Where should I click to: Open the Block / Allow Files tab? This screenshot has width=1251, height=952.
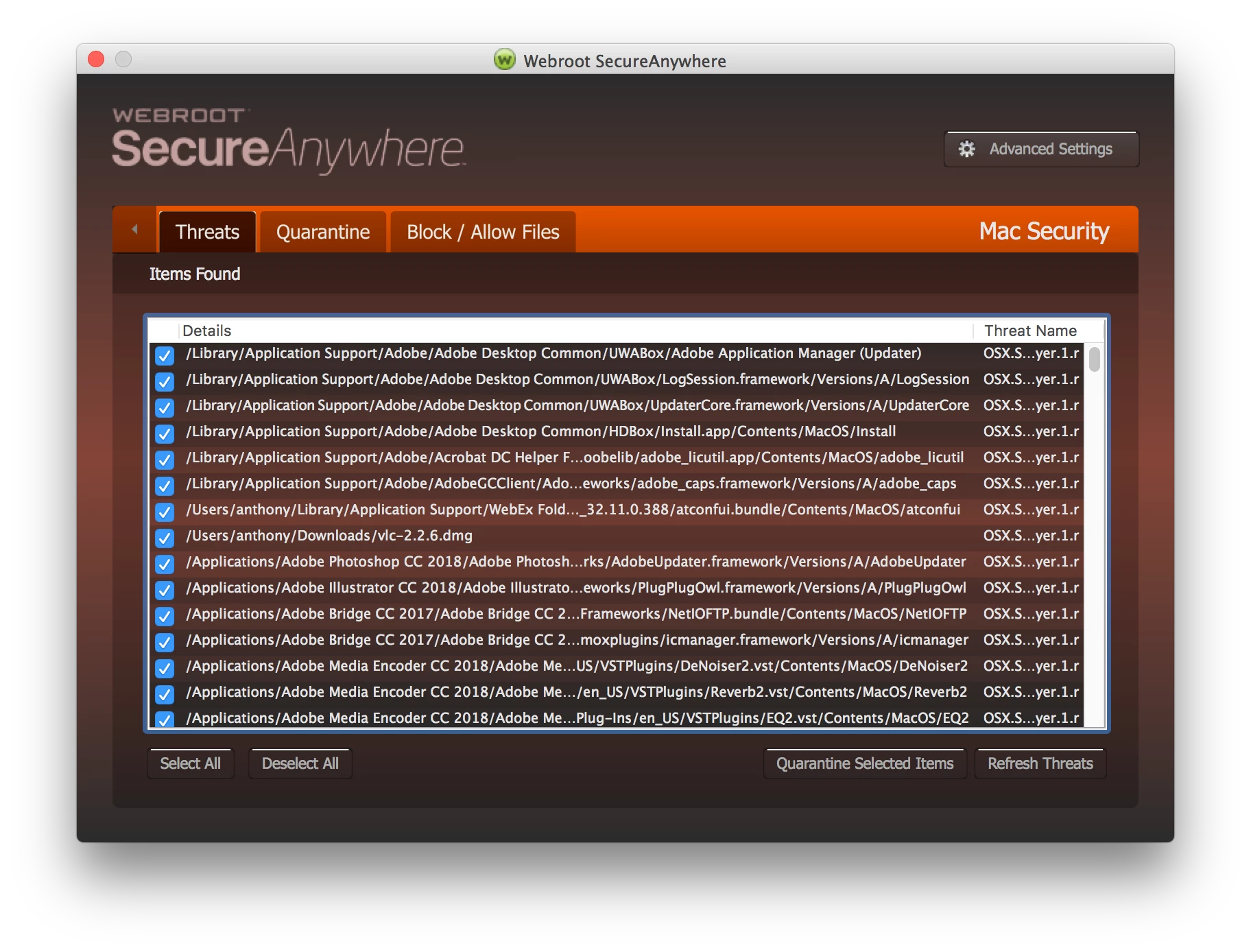pyautogui.click(x=483, y=232)
